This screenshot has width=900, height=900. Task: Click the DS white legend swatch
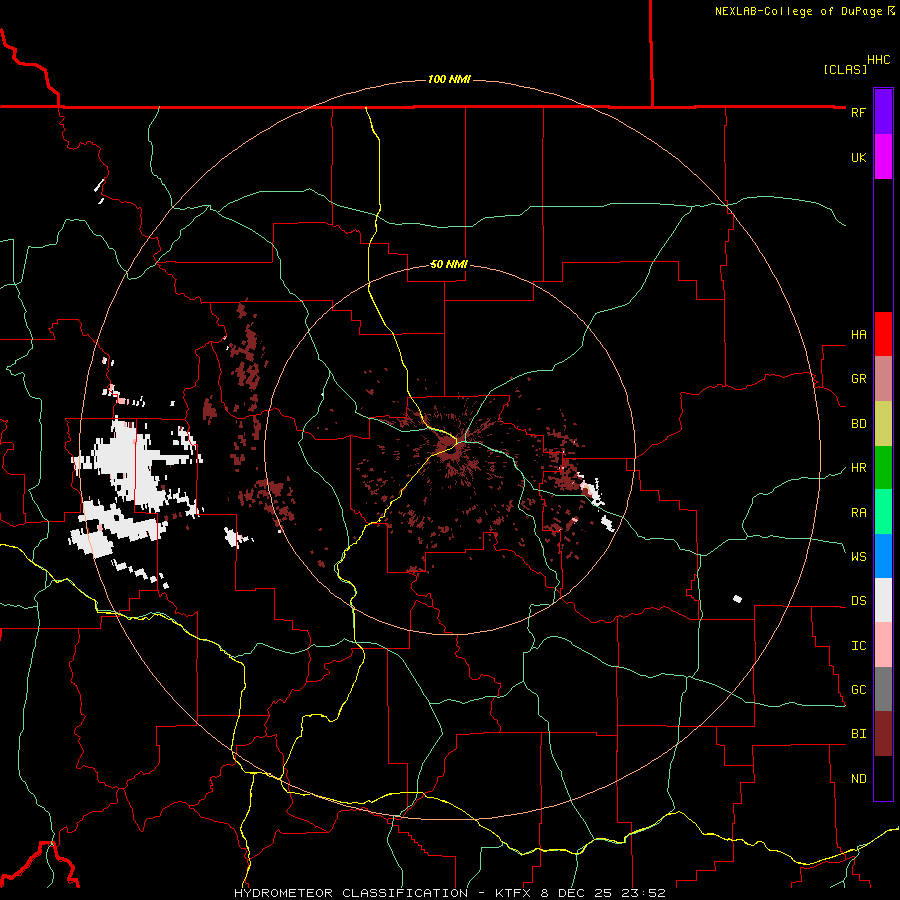point(883,600)
